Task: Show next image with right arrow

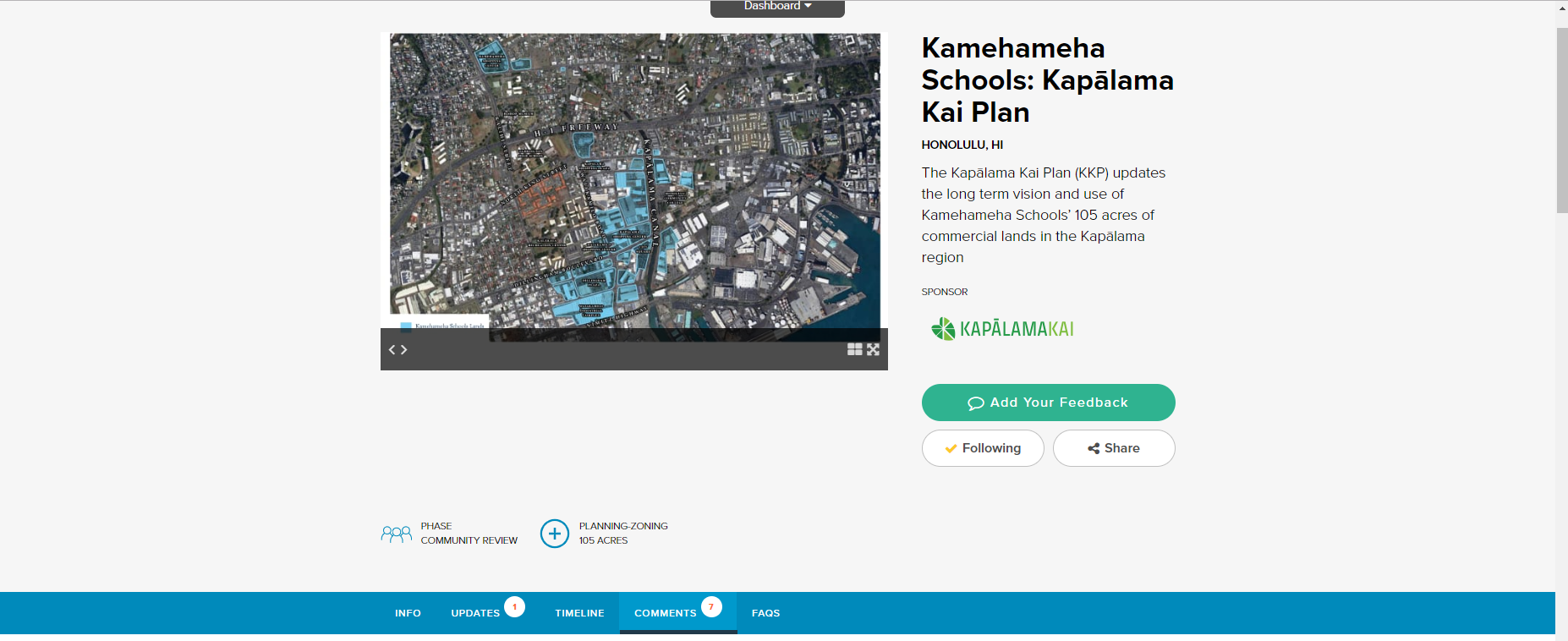Action: 404,349
